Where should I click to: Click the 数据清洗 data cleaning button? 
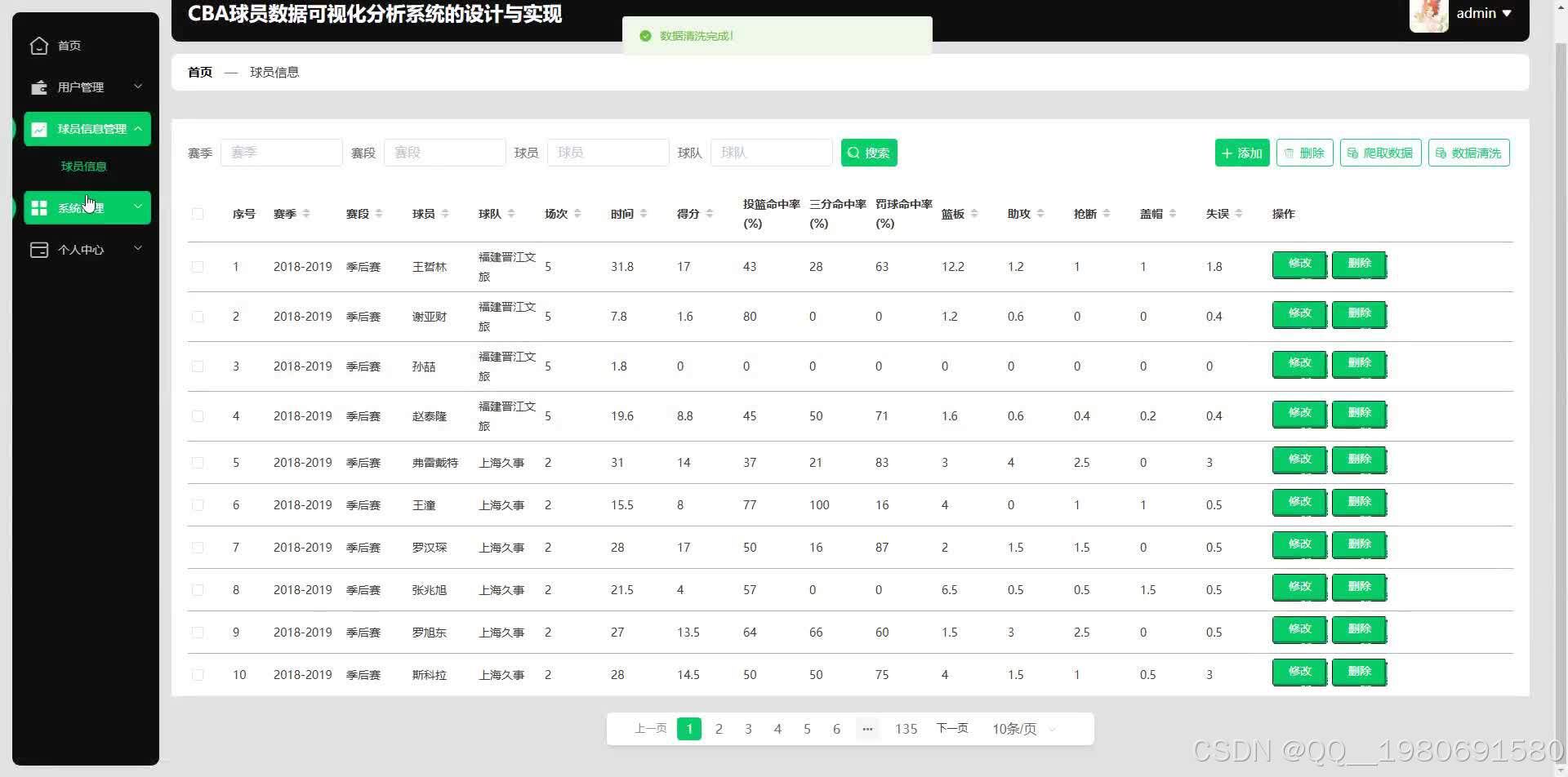[1468, 153]
